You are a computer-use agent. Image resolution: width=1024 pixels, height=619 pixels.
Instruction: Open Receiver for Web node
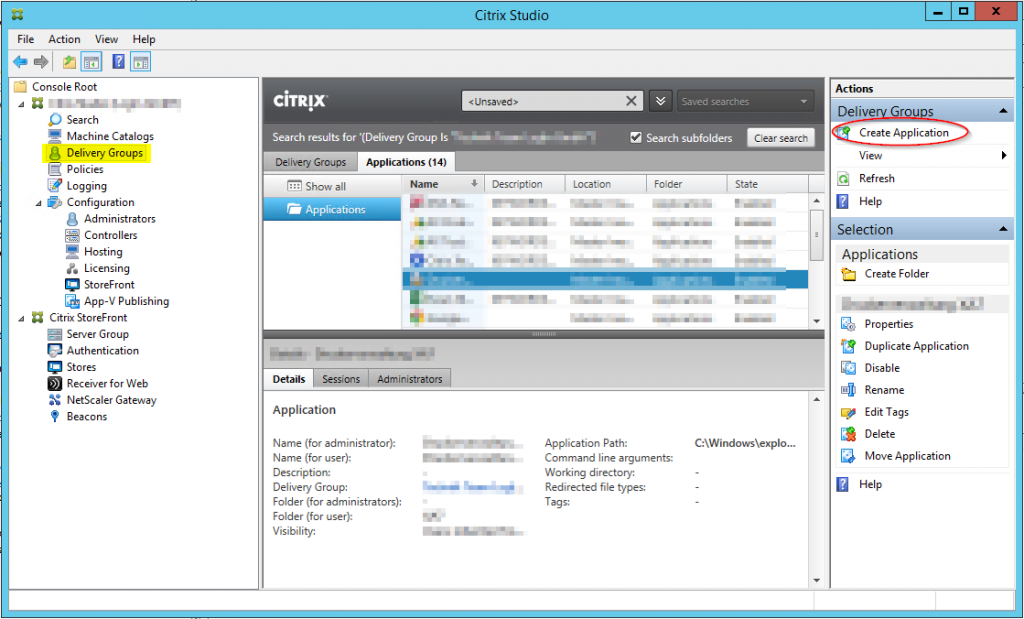pos(107,383)
